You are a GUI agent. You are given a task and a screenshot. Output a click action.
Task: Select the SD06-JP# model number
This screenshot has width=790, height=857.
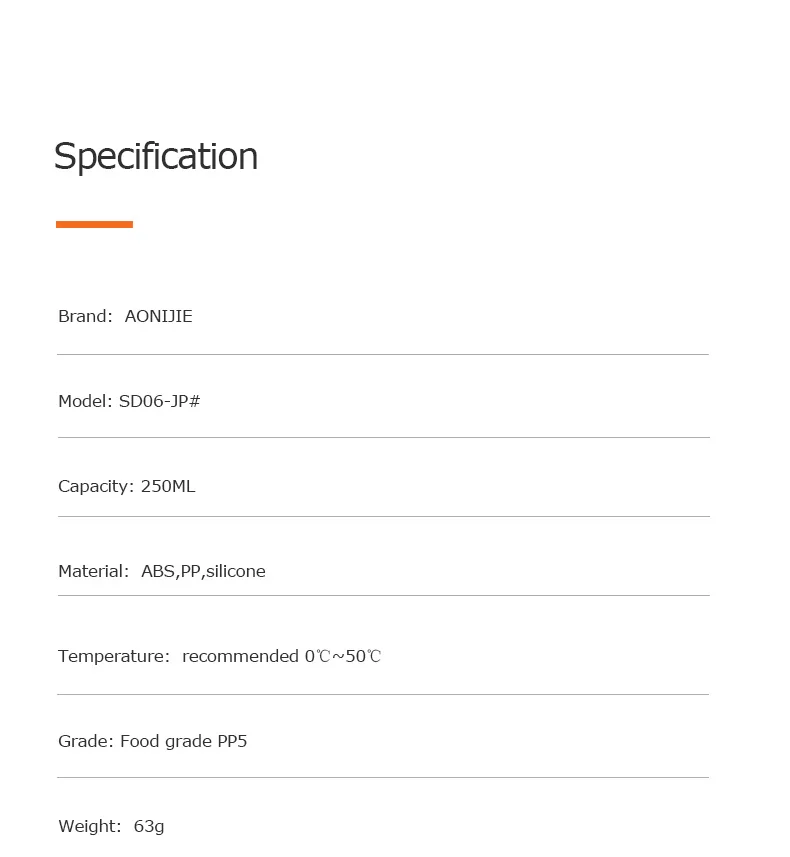pos(160,401)
